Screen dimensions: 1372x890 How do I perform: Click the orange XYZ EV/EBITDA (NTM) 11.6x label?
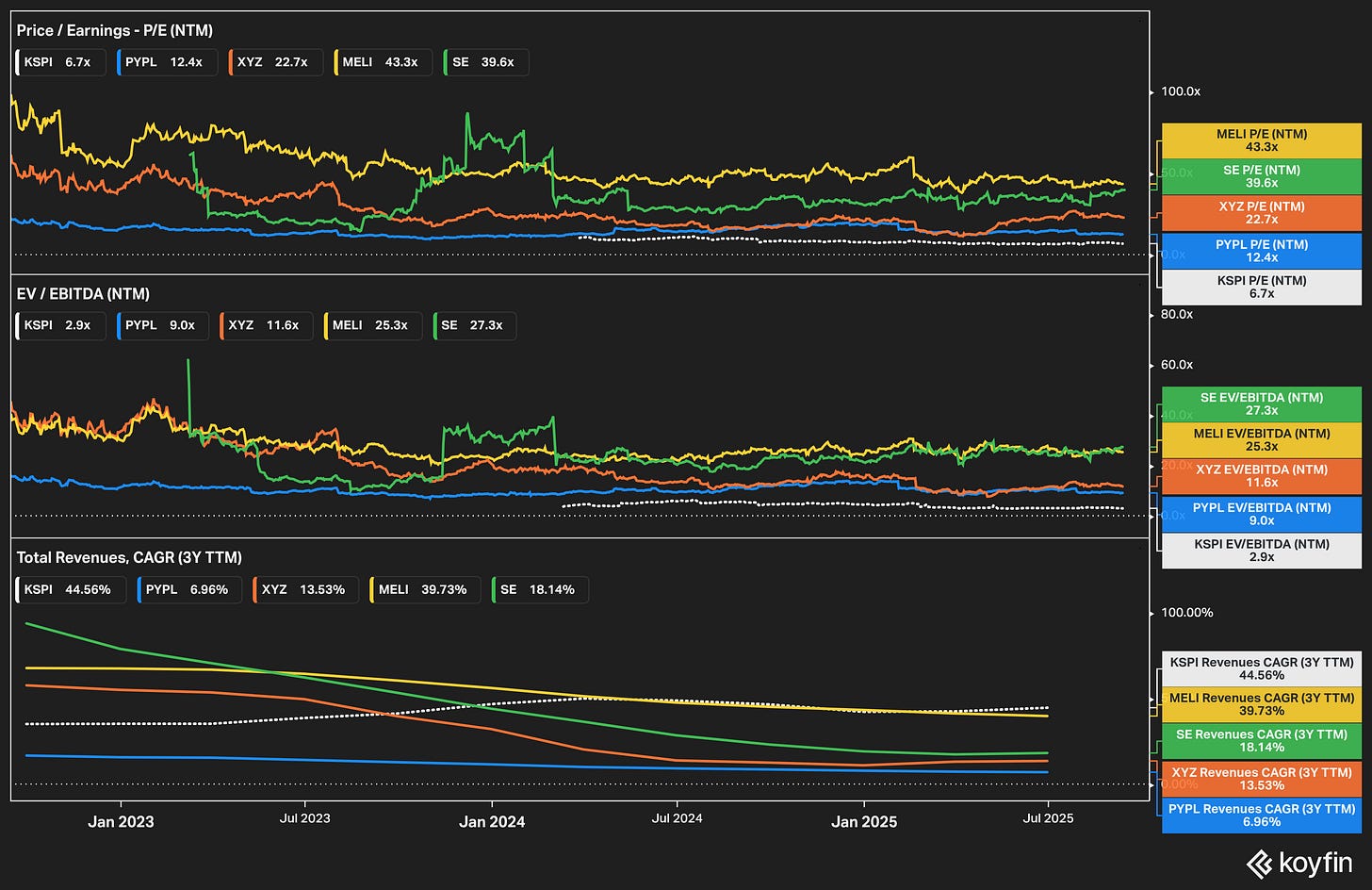point(1262,476)
